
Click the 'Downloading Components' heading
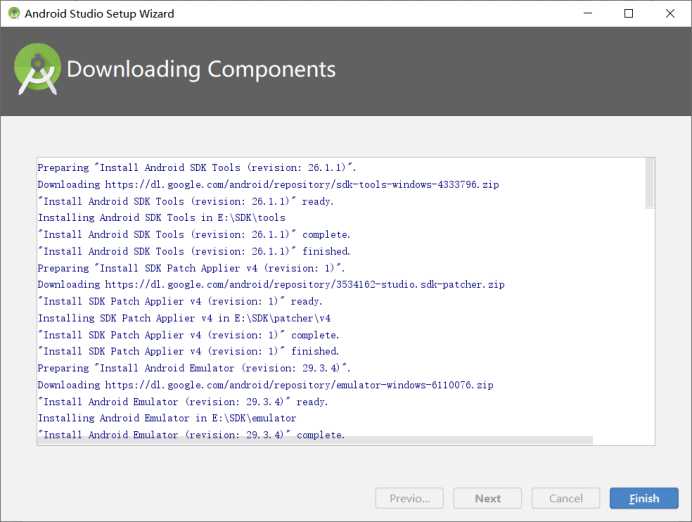coord(201,70)
